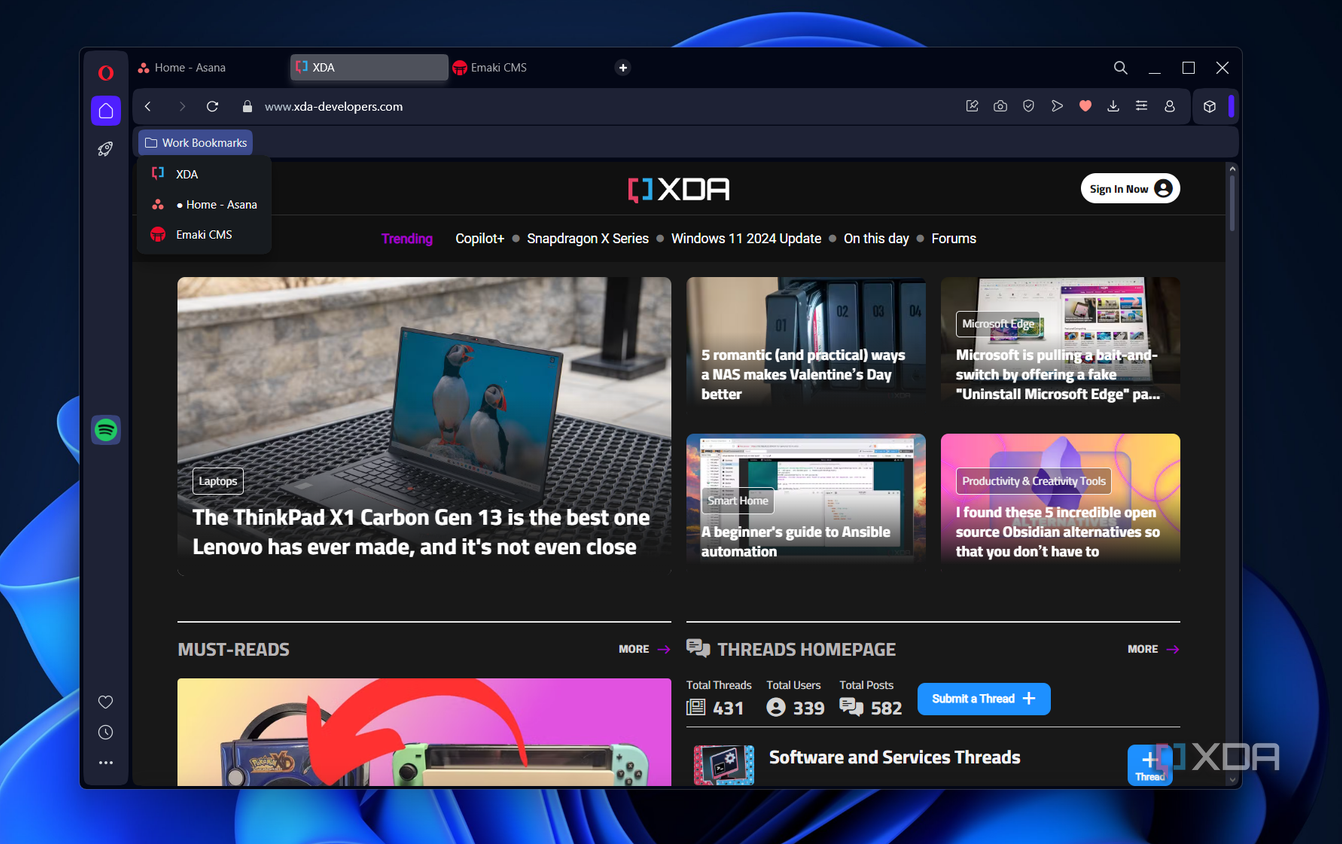Click the address bar URL field
This screenshot has width=1342, height=844.
pyautogui.click(x=600, y=106)
